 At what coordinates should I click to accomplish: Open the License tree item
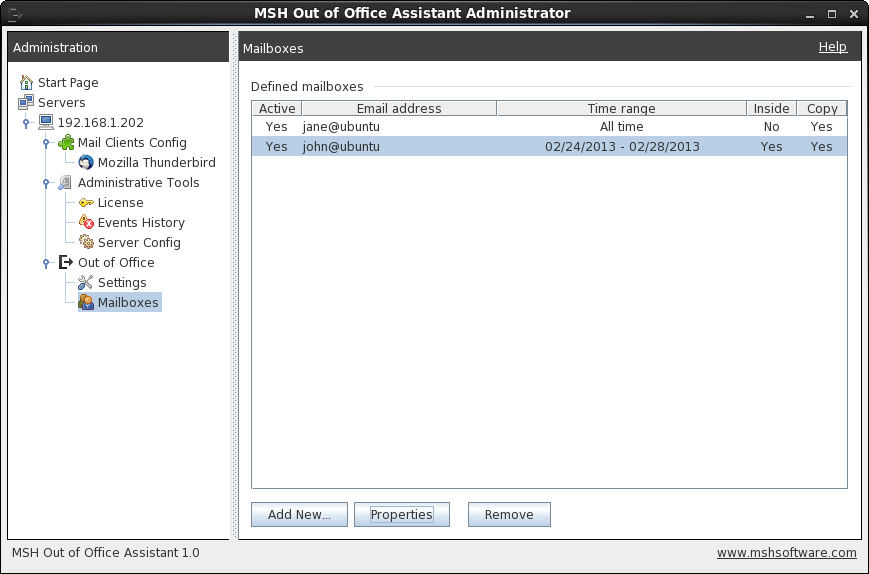tap(120, 202)
